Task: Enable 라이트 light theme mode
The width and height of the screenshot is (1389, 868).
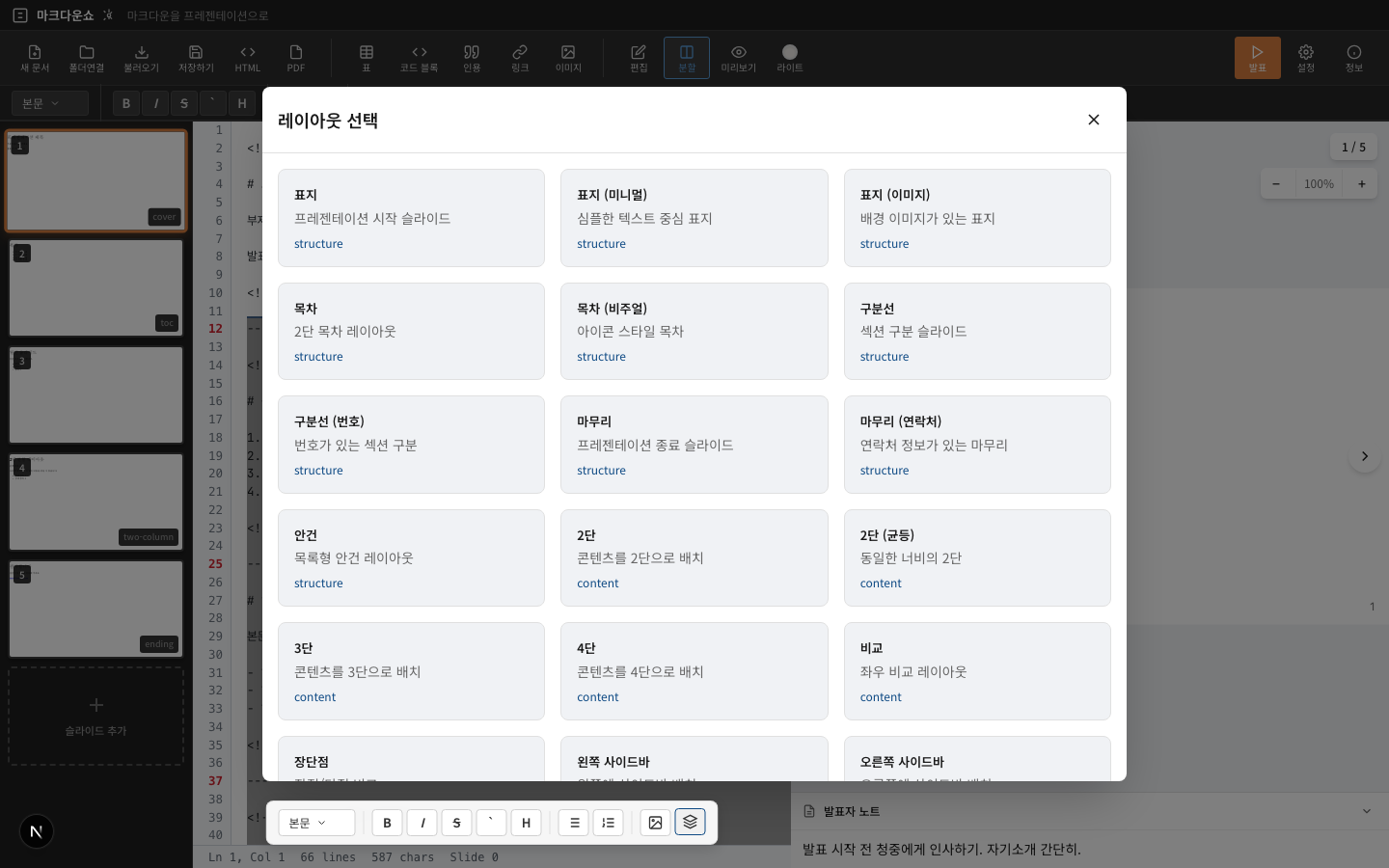Action: tap(790, 58)
